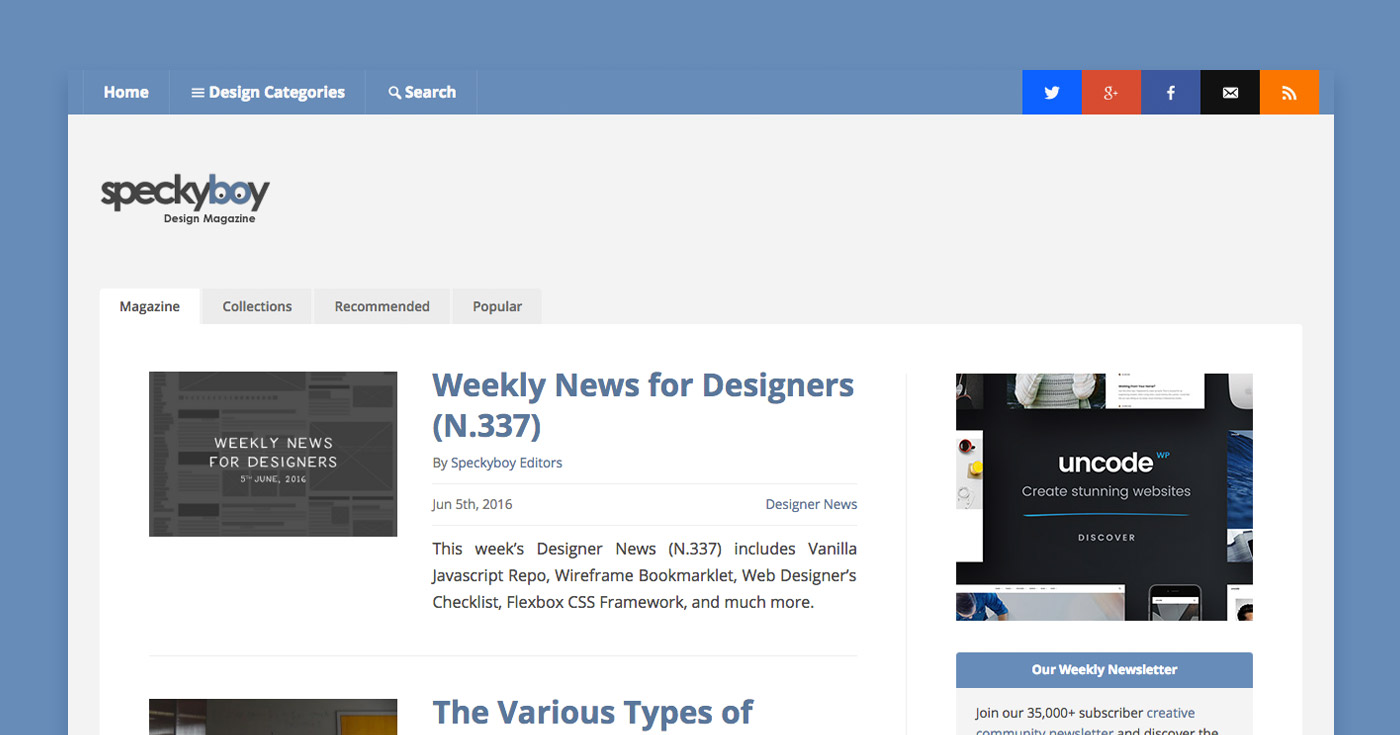Viewport: 1400px width, 735px height.
Task: Open Speckyboy's Facebook page via its icon
Action: coord(1170,91)
